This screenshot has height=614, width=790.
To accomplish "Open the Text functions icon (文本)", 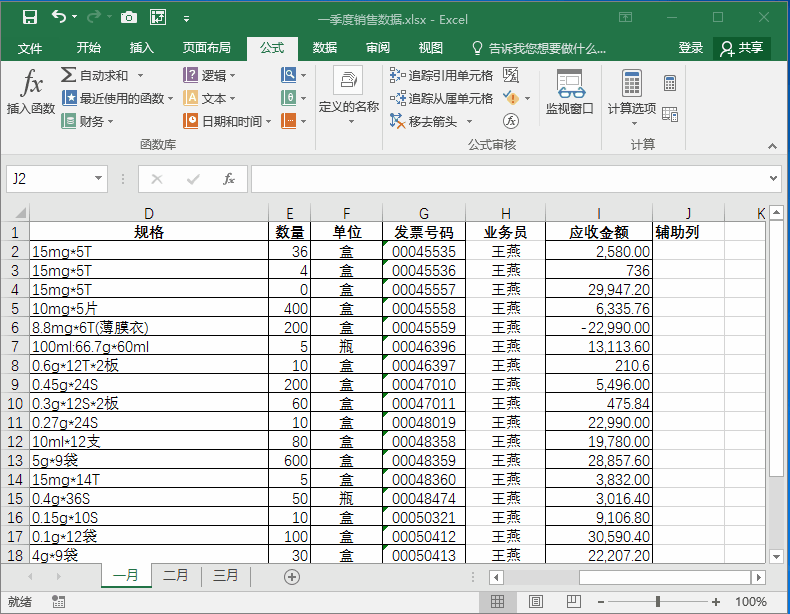I will [x=190, y=98].
